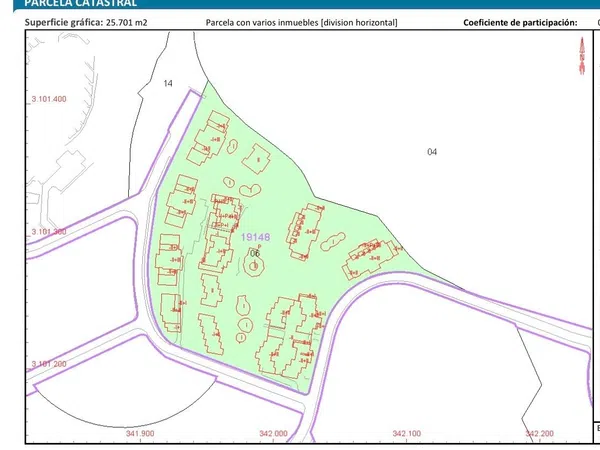Viewport: 600px width, 450px height.
Task: Click the coordinate label 3.101.400
Action: [49, 99]
